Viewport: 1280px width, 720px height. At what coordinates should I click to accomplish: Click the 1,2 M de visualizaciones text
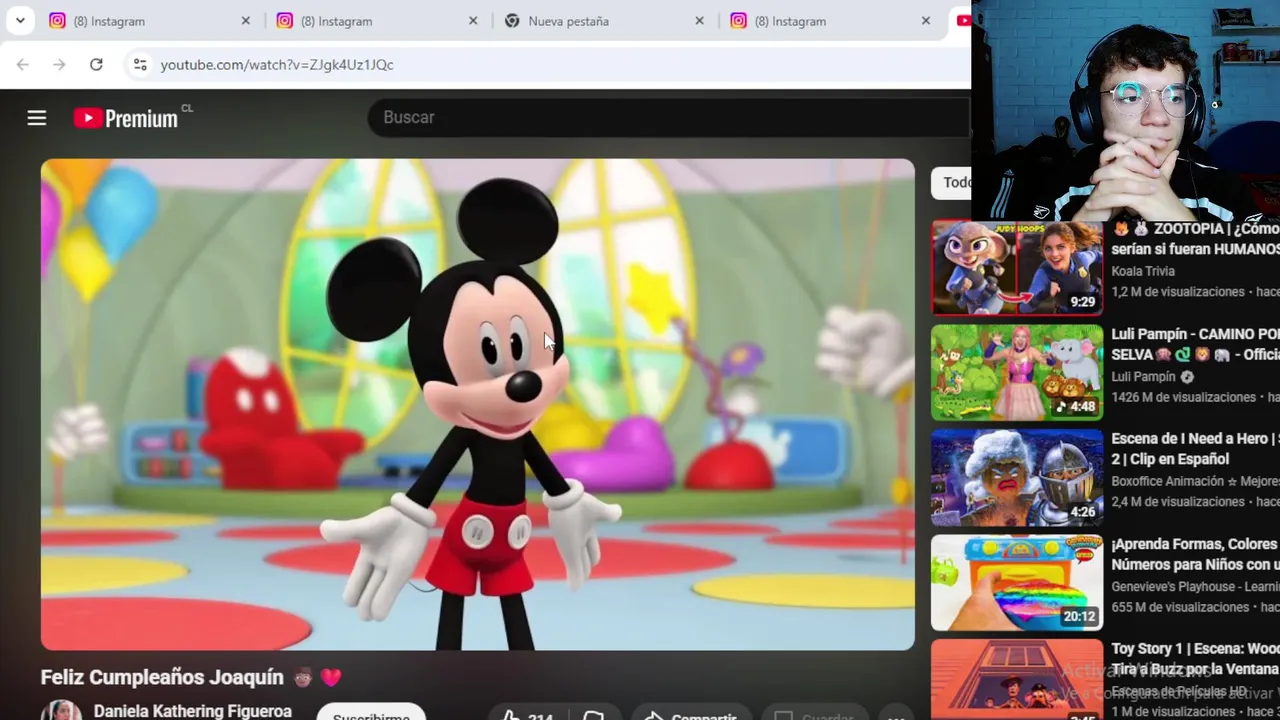(1178, 292)
